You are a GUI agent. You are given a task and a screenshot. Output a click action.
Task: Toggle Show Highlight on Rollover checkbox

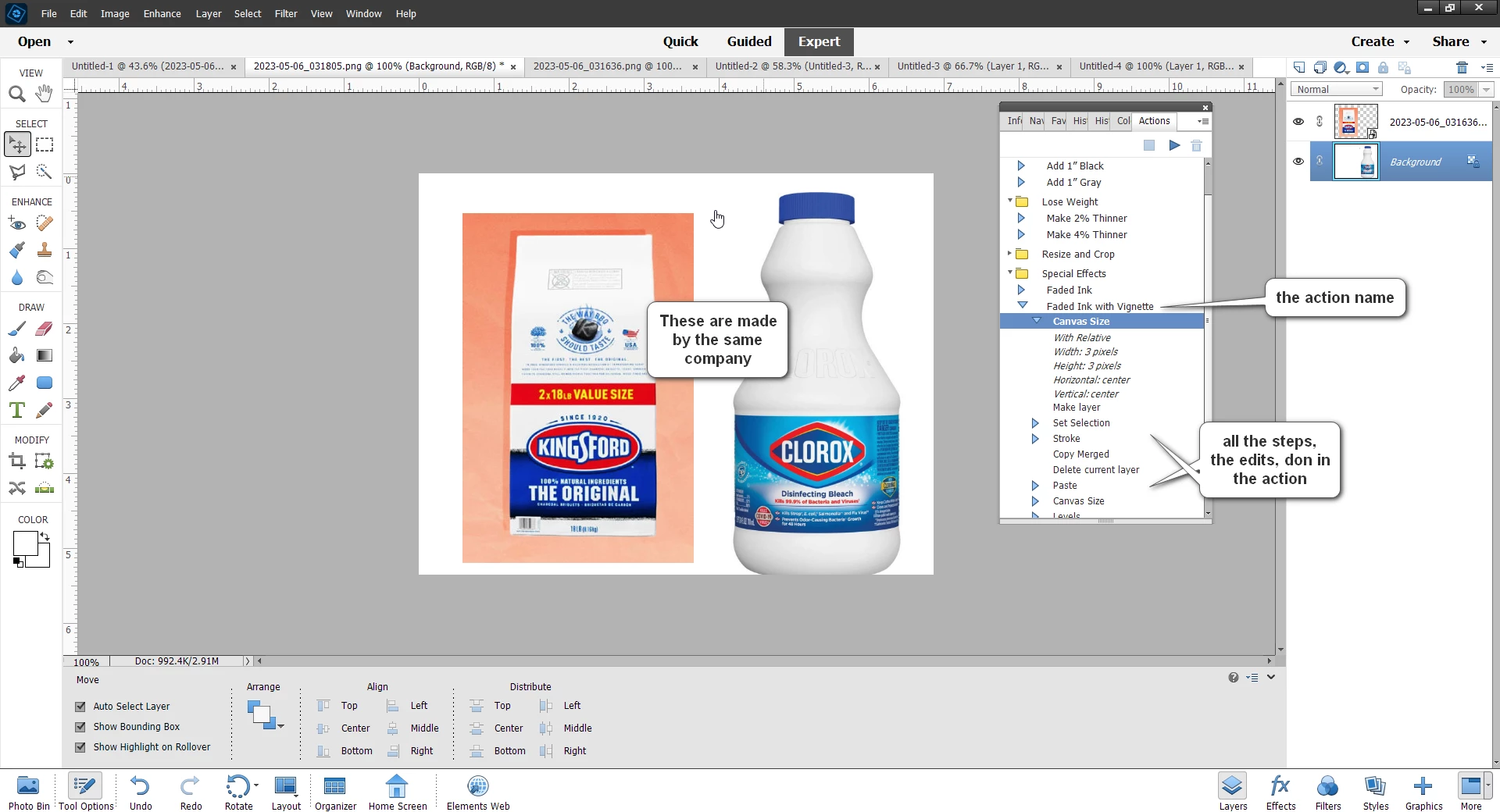[80, 747]
